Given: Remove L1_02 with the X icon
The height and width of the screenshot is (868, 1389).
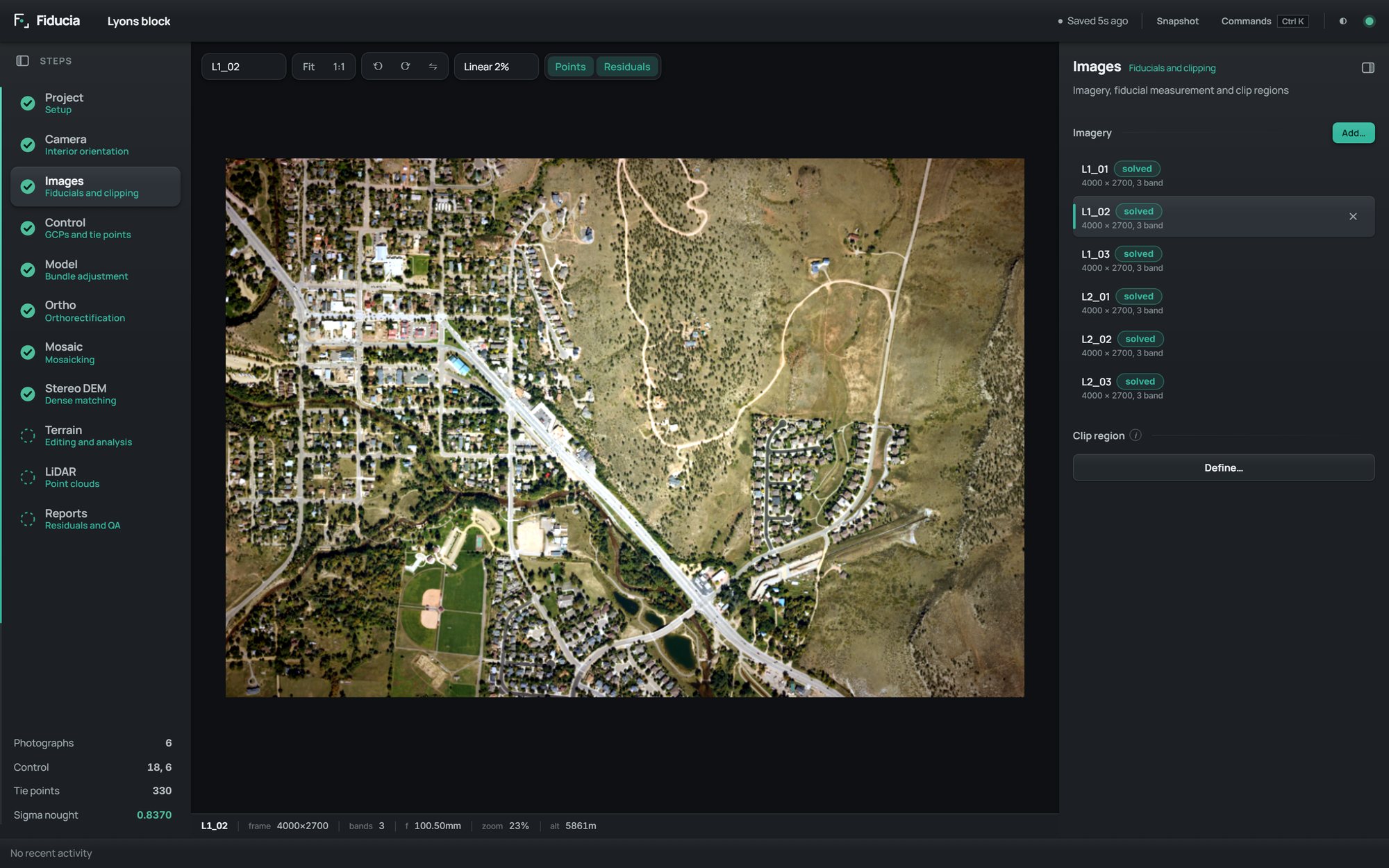Looking at the screenshot, I should click(1353, 217).
